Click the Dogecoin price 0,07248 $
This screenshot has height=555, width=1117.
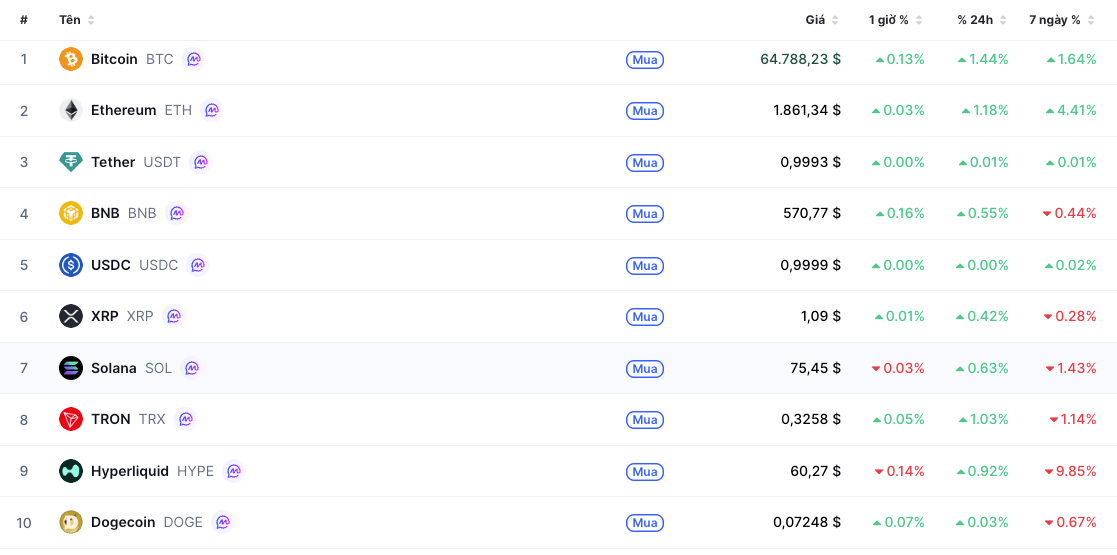807,522
